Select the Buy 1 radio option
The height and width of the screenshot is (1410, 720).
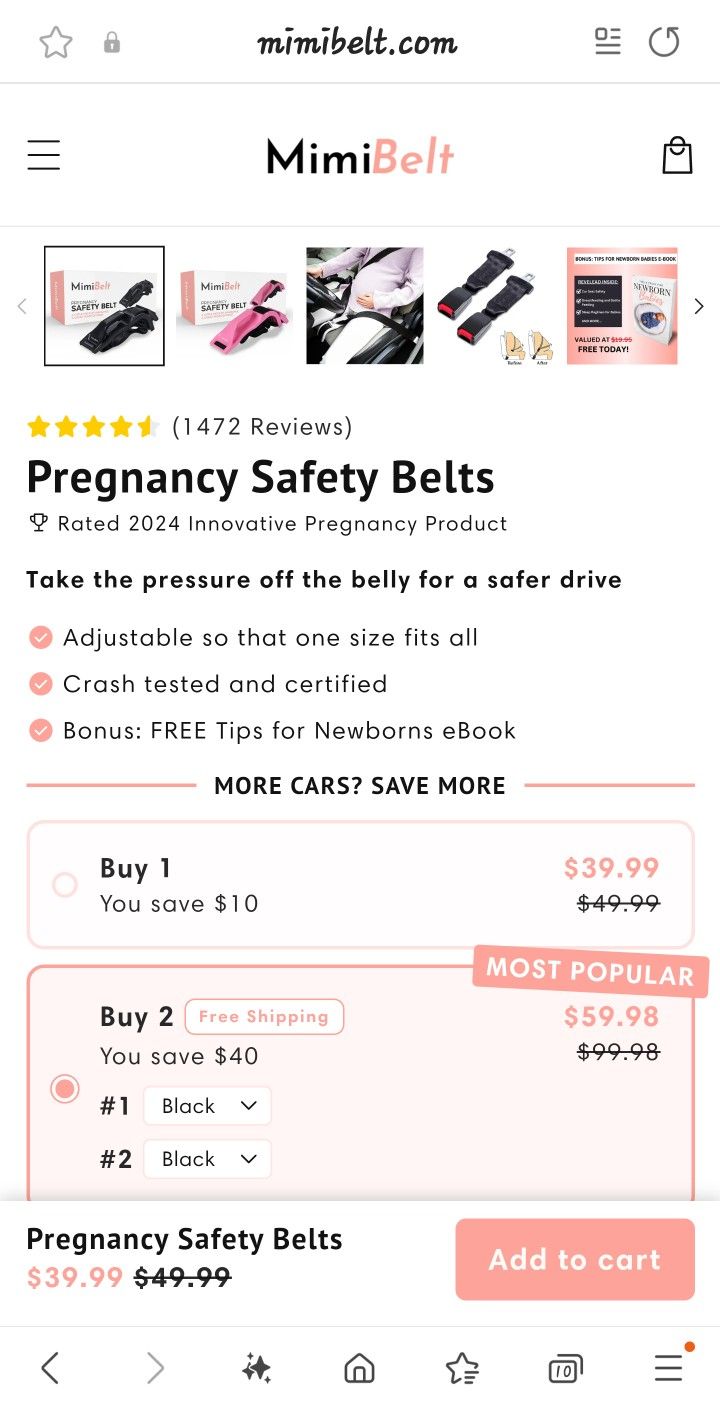point(65,885)
